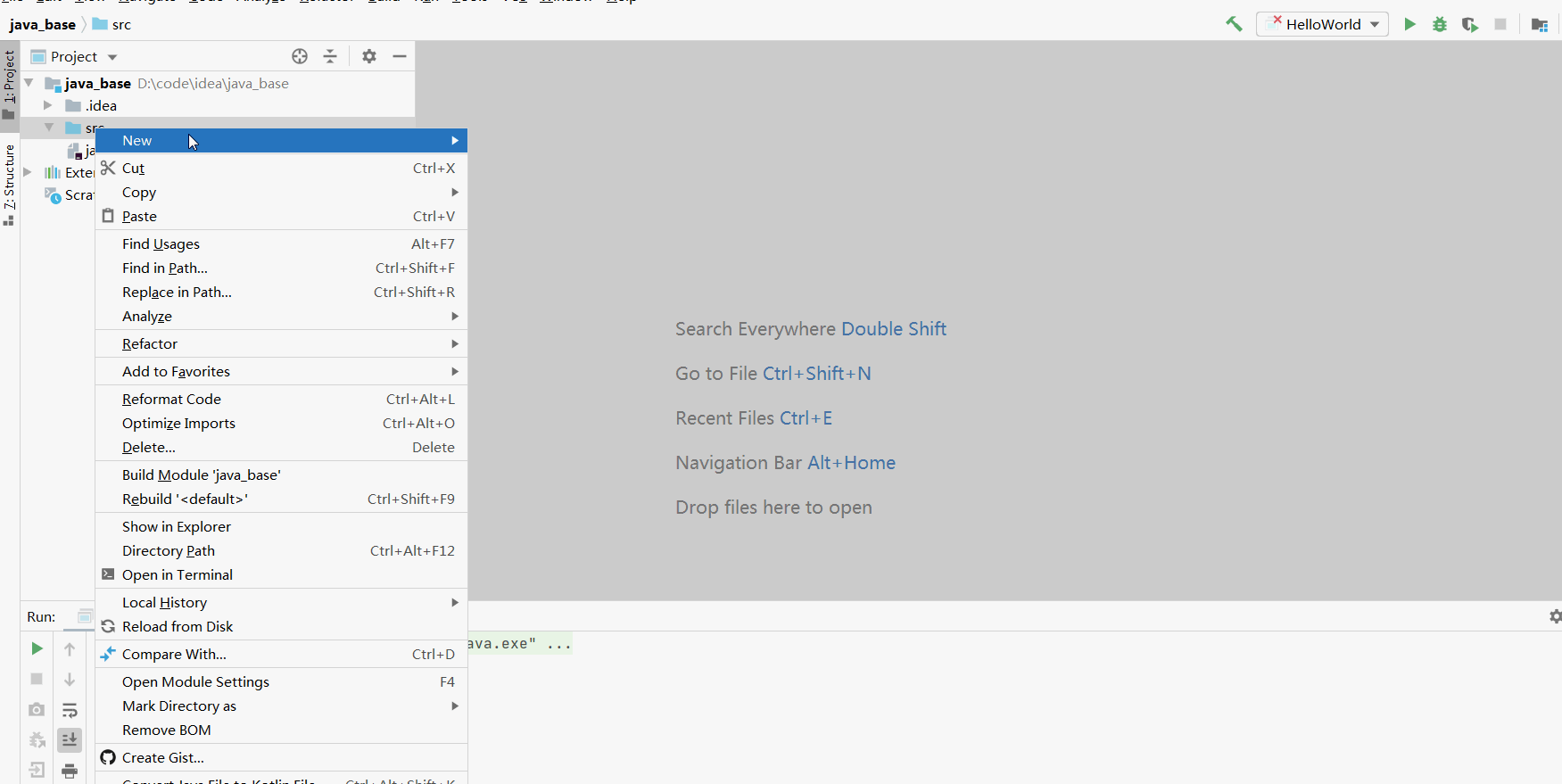
Task: Open Project Structure icon in top toolbar
Action: [x=1540, y=24]
